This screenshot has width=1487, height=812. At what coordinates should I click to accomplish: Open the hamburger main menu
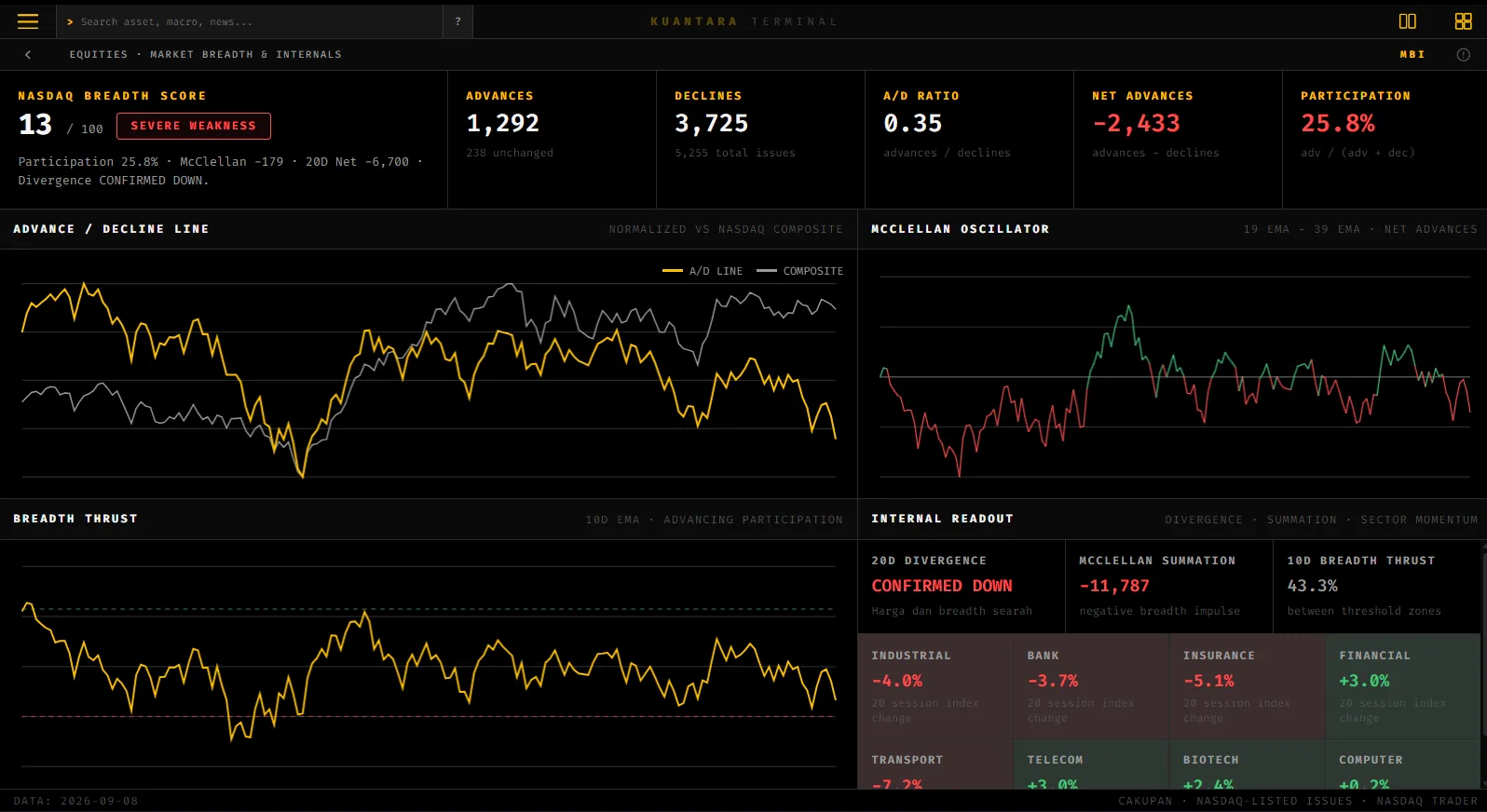tap(28, 21)
